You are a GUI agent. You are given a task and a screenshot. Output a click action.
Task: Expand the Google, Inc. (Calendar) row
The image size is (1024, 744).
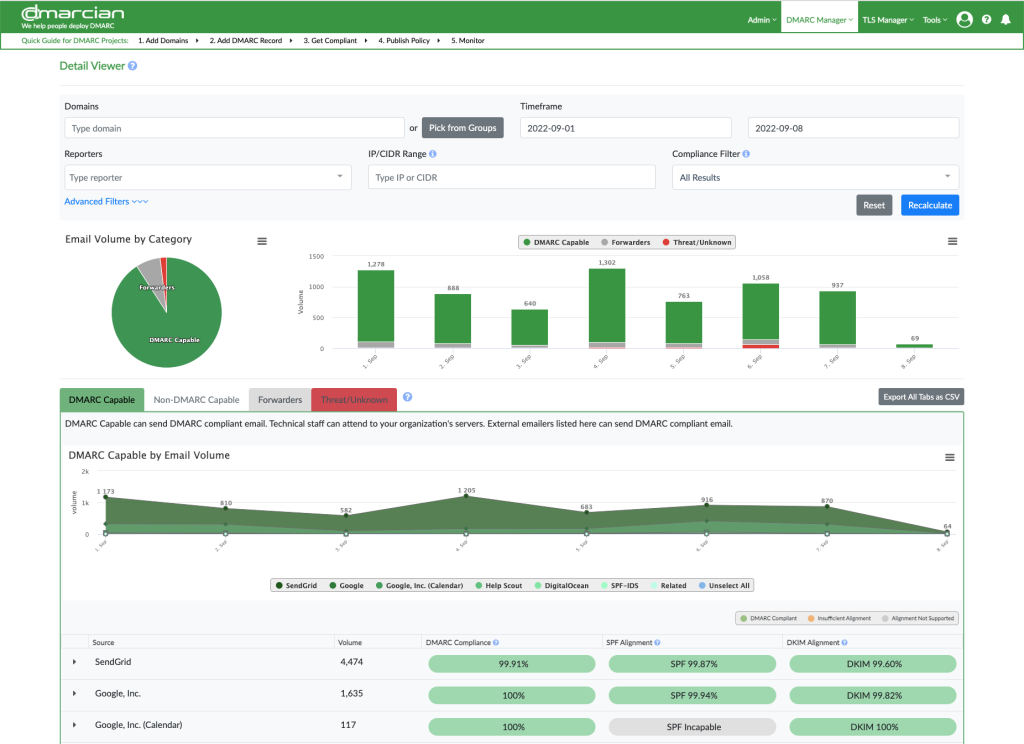pyautogui.click(x=74, y=724)
